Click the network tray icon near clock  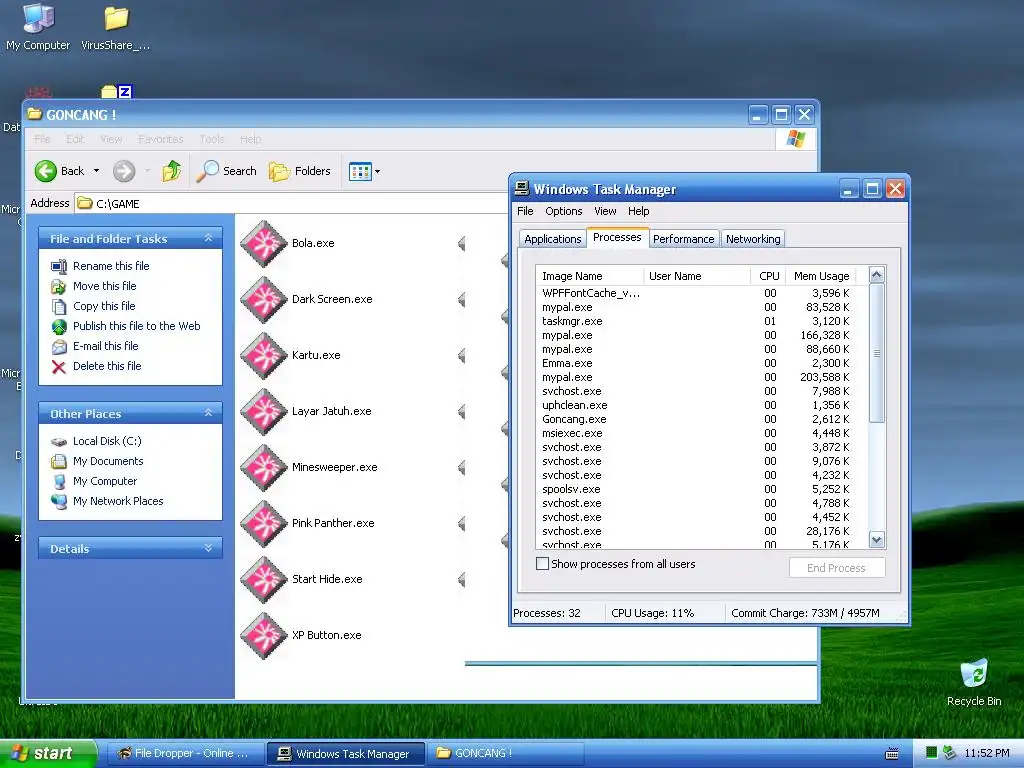[950, 753]
